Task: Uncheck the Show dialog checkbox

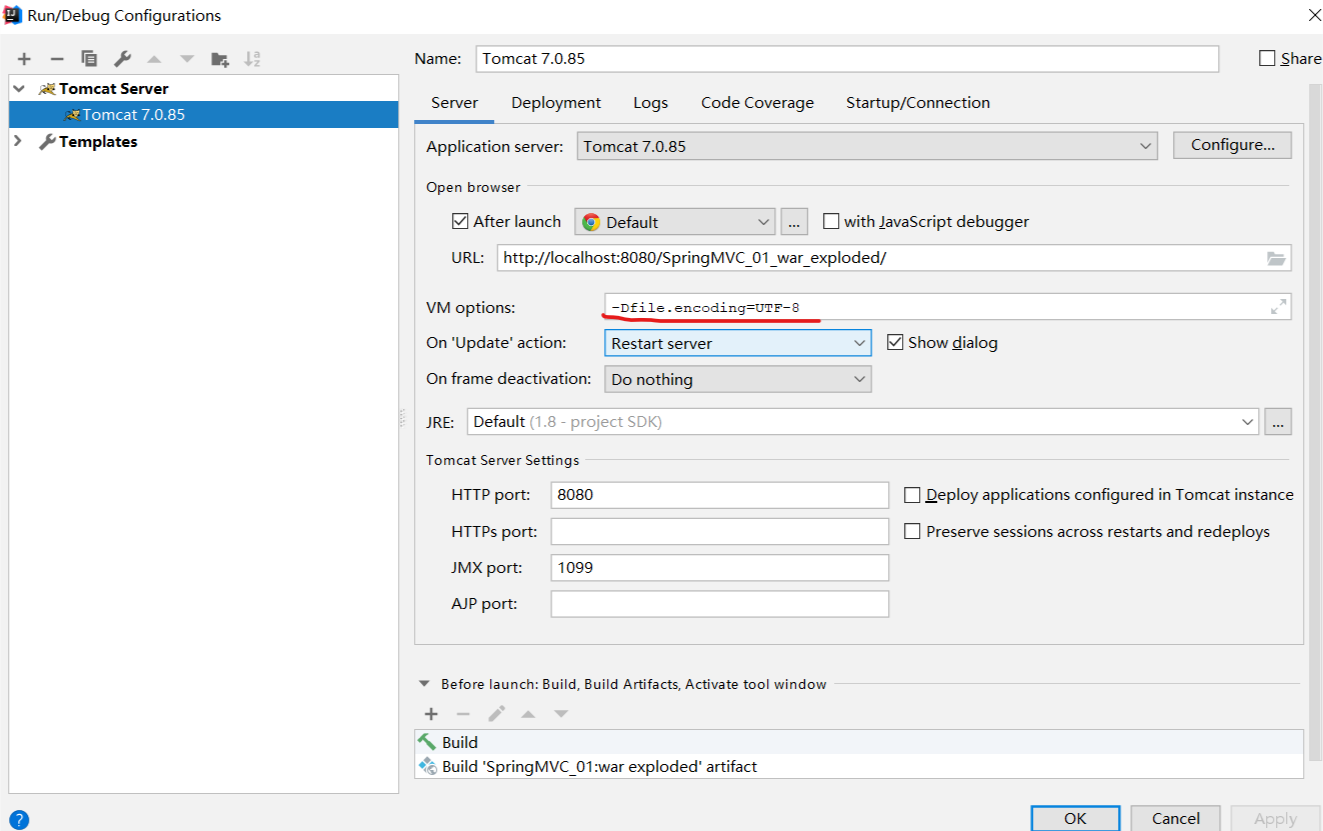Action: [895, 342]
